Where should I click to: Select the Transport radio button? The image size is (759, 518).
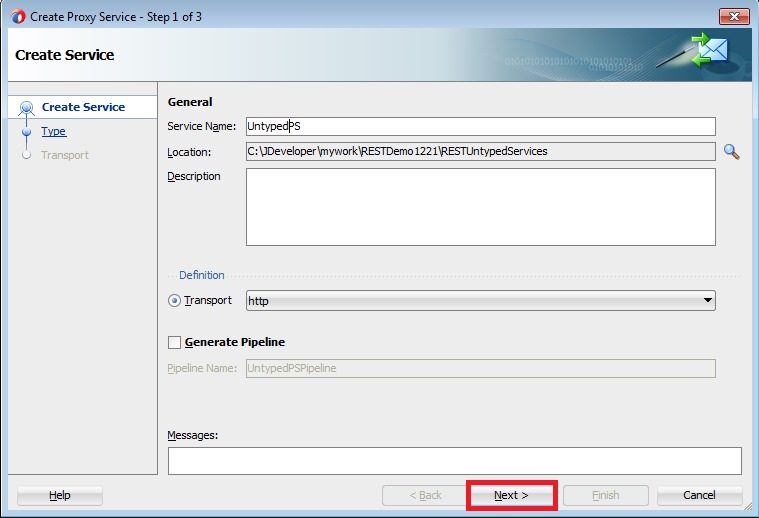tap(174, 301)
